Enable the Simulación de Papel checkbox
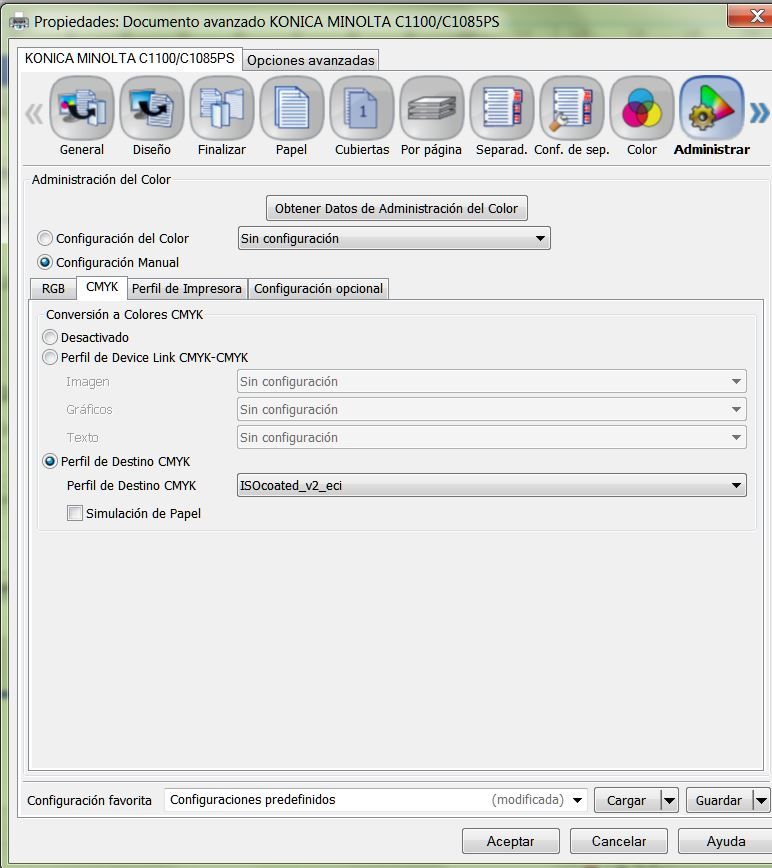Viewport: 772px width, 868px height. [75, 513]
